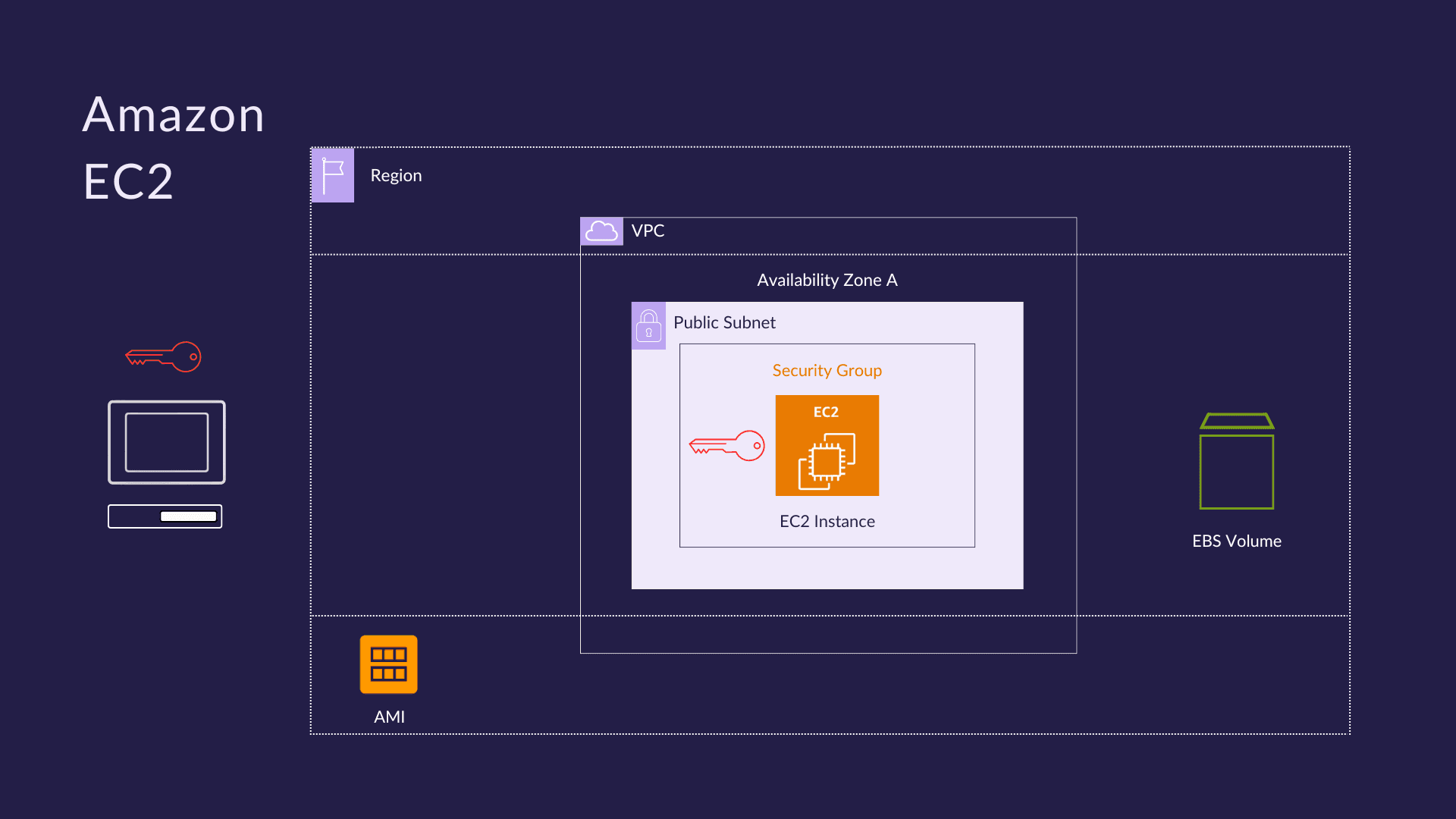Click the red key above the computer
Image resolution: width=1456 pixels, height=819 pixels.
pyautogui.click(x=163, y=357)
